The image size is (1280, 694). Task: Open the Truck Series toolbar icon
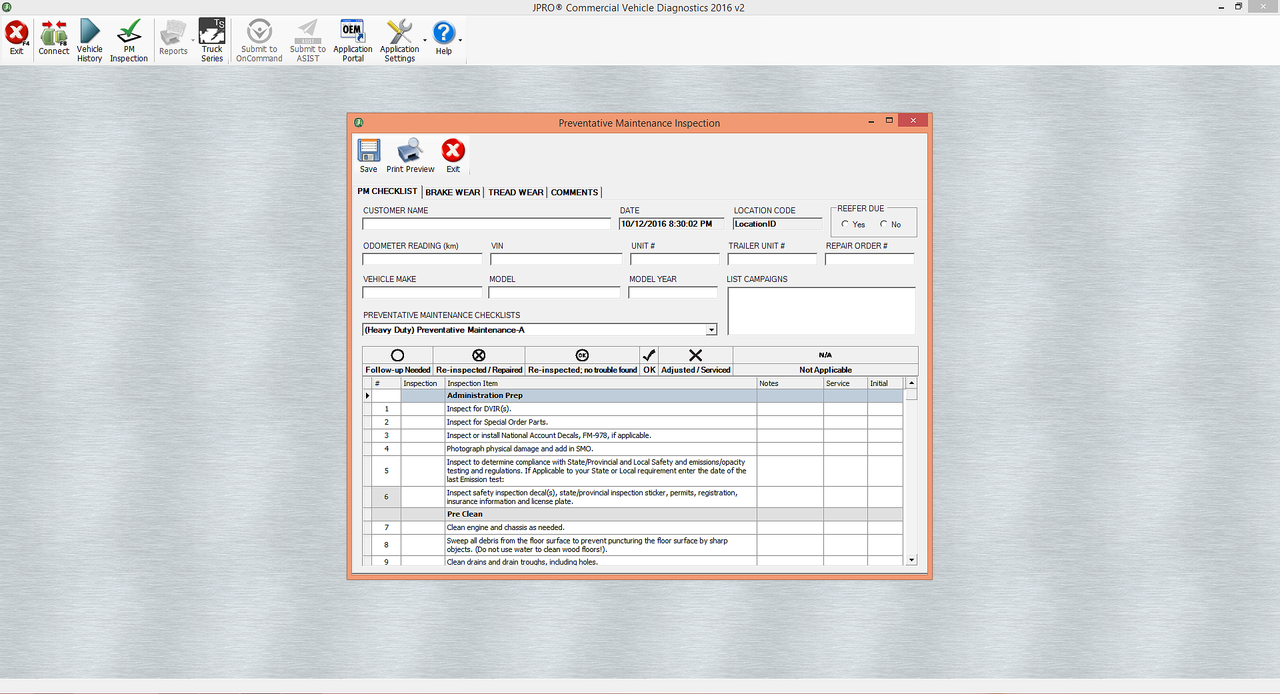[212, 41]
